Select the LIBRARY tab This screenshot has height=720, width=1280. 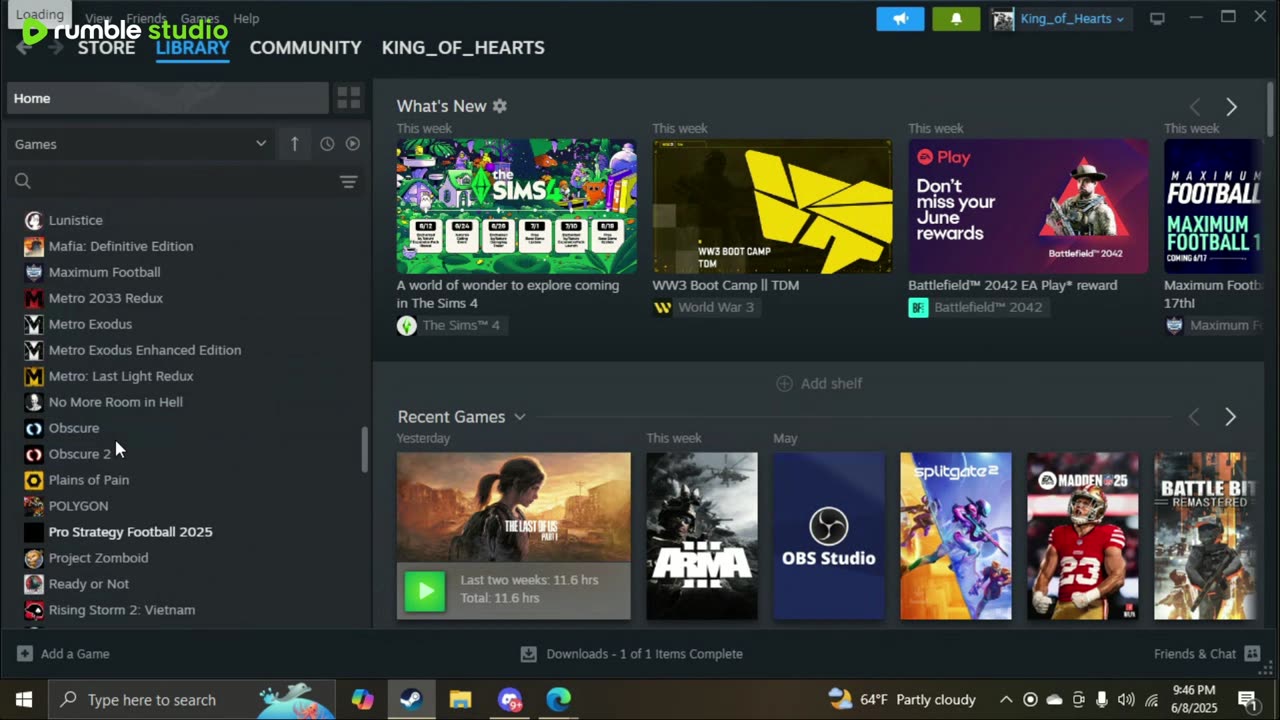tap(193, 48)
